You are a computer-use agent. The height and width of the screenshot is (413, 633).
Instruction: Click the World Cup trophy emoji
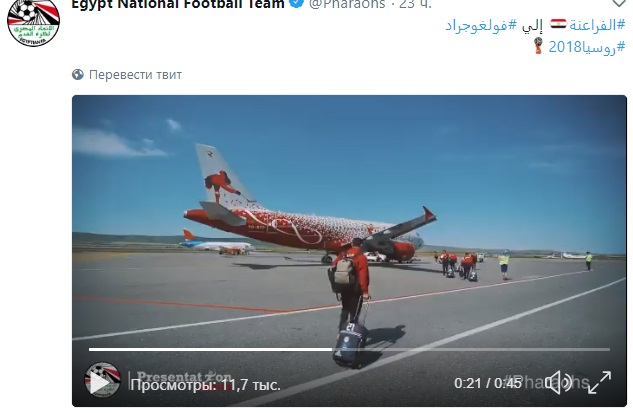[538, 46]
